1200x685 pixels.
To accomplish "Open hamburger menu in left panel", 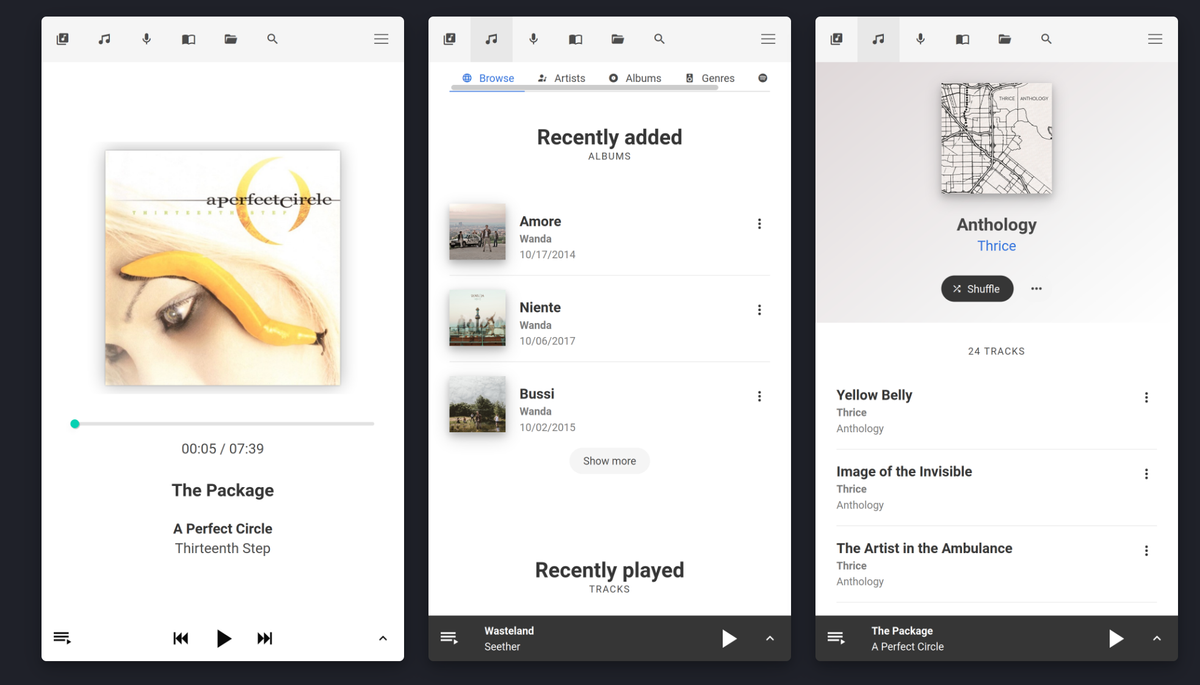I will coord(381,39).
